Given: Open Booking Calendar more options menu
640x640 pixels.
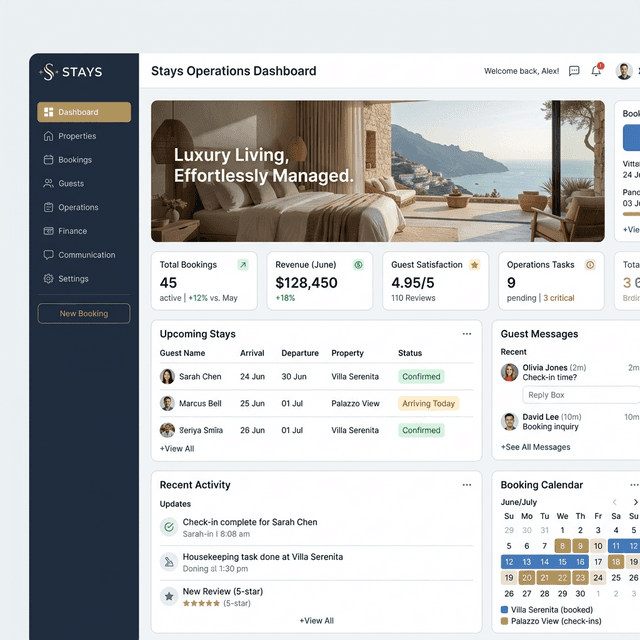Looking at the screenshot, I should click(634, 485).
